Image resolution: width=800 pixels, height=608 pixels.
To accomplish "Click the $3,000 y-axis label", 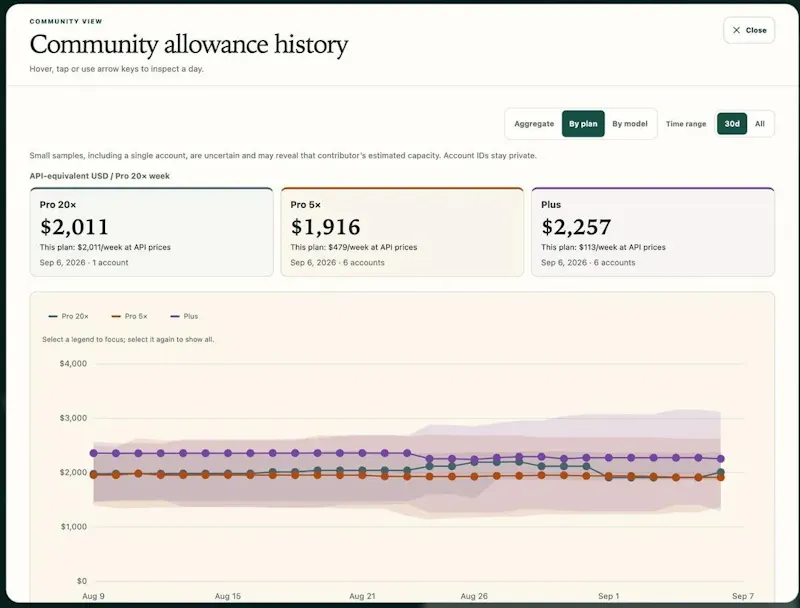I will click(73, 418).
